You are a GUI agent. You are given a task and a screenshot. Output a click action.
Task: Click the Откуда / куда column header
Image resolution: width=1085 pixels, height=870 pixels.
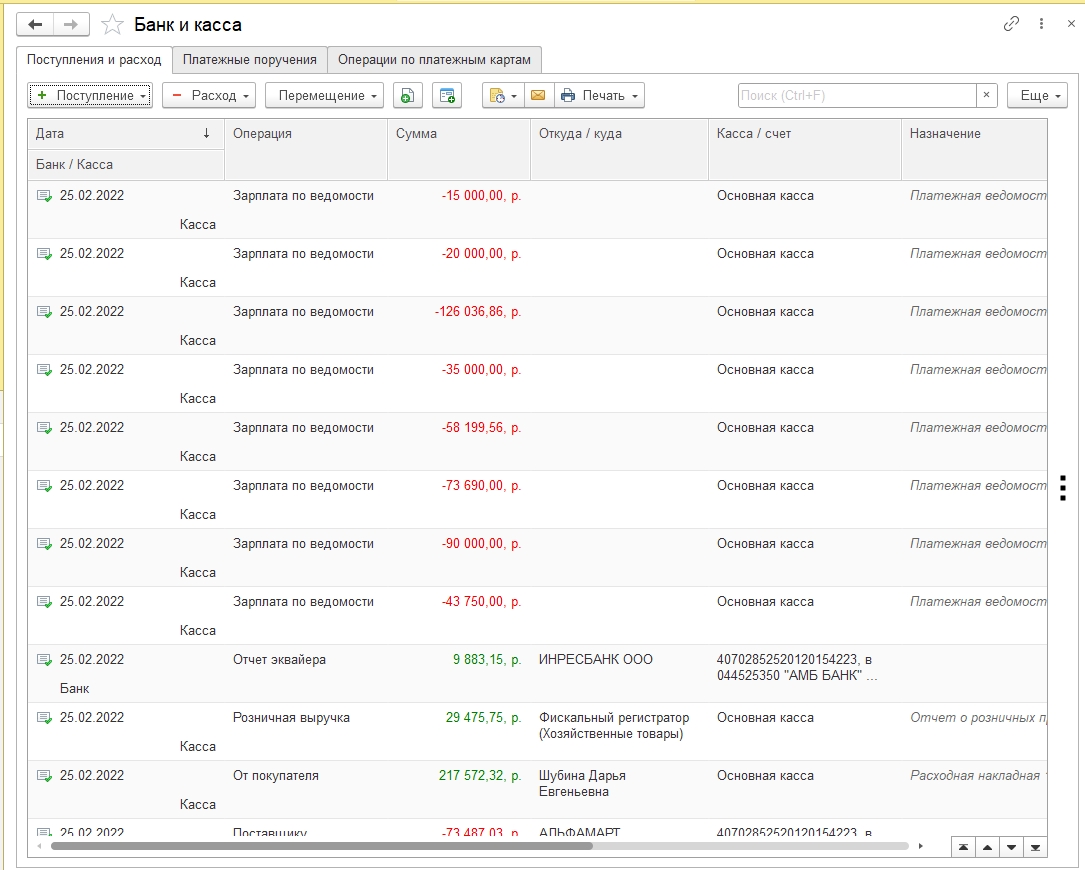[619, 149]
